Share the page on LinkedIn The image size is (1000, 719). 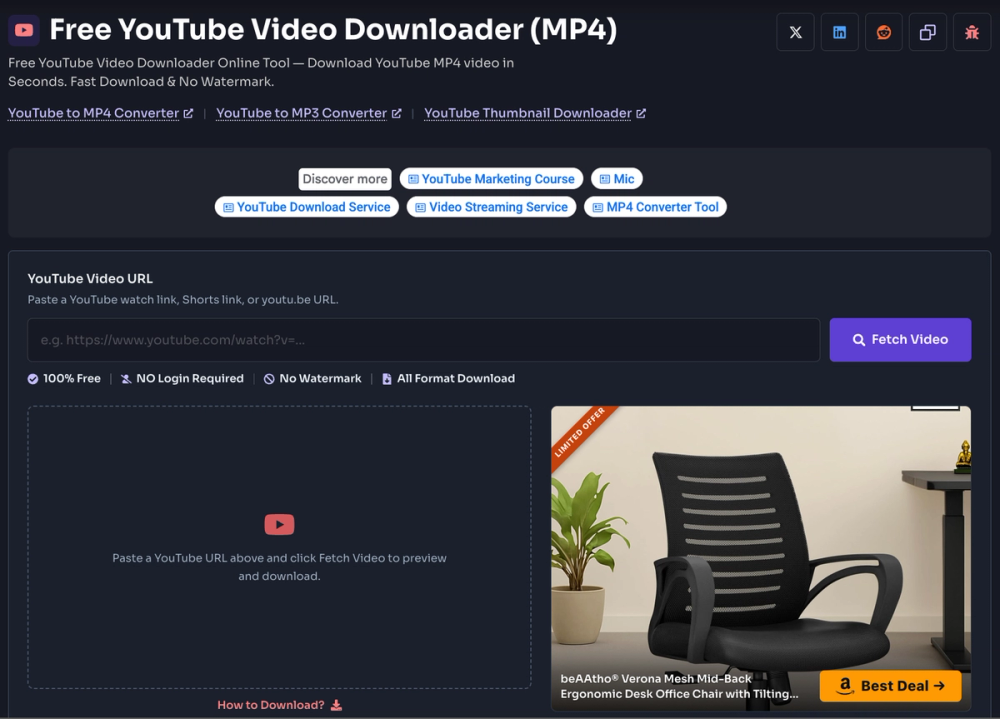point(839,32)
